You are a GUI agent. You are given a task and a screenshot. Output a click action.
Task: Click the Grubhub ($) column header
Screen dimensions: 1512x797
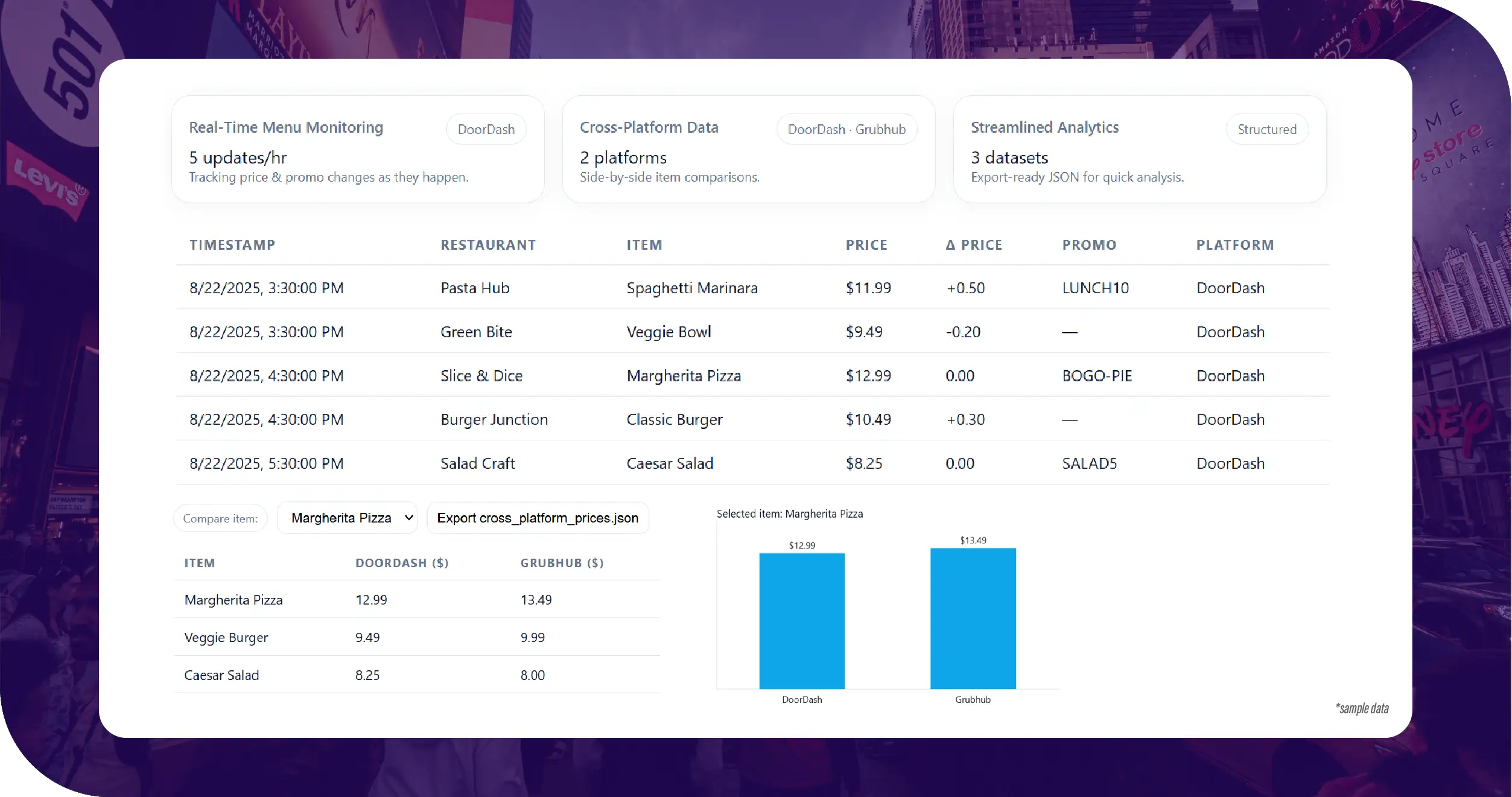562,563
